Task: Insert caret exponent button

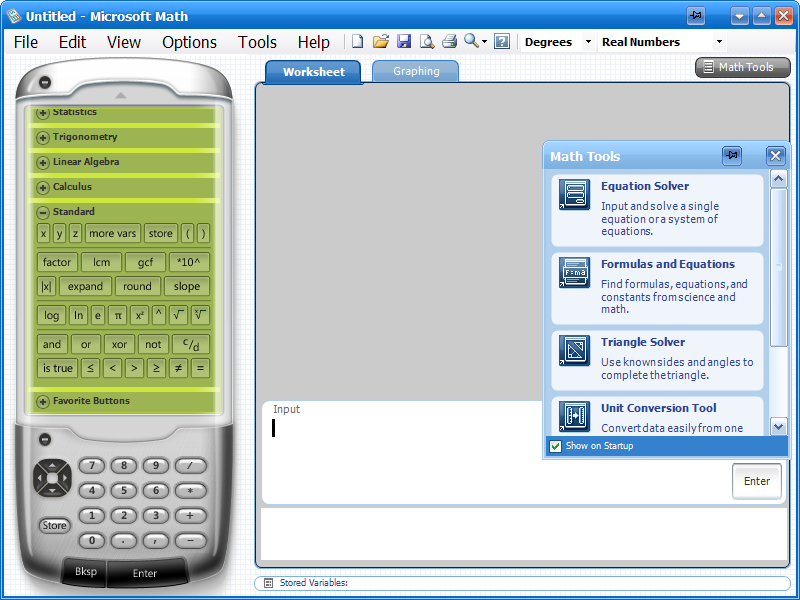Action: coord(159,315)
